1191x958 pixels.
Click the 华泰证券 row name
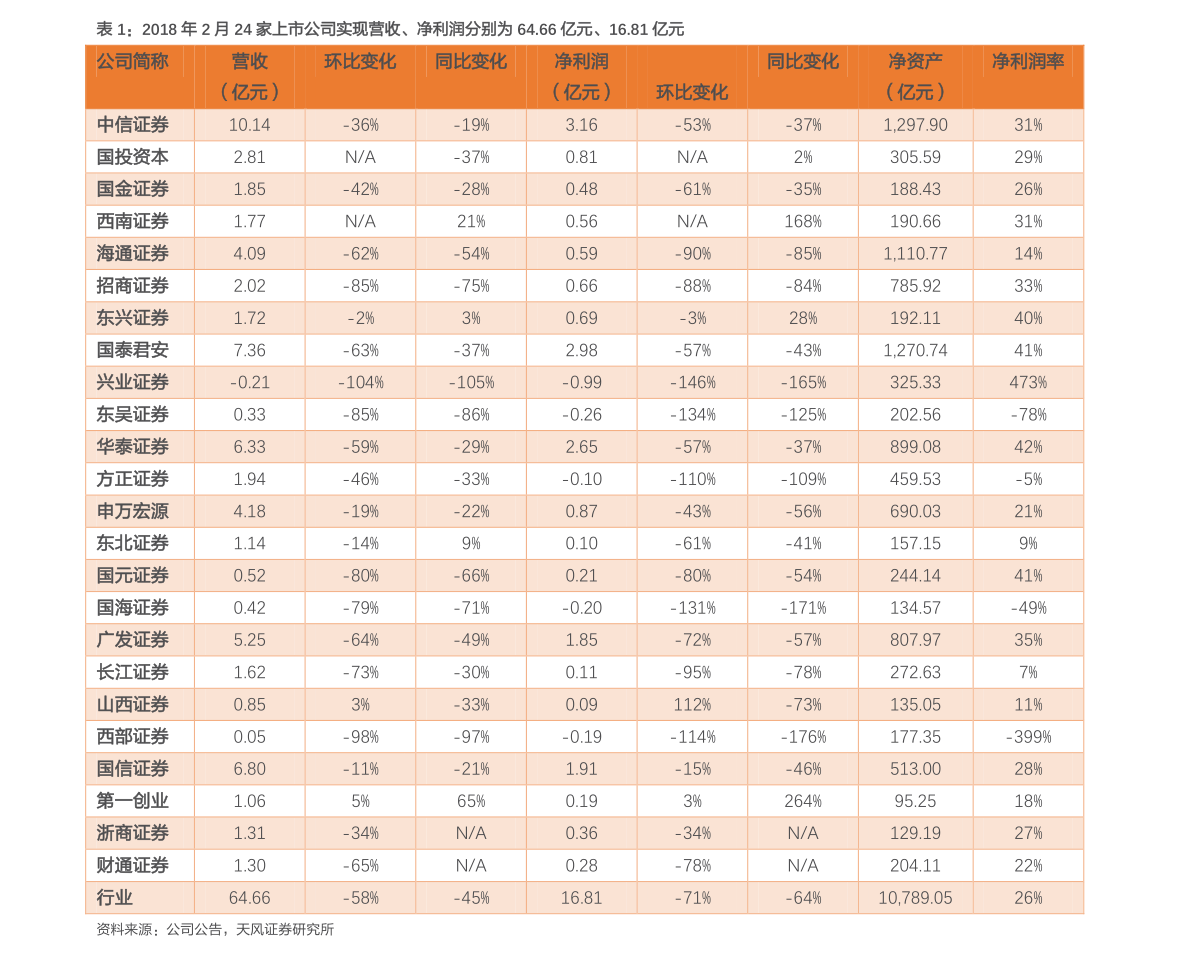click(132, 447)
